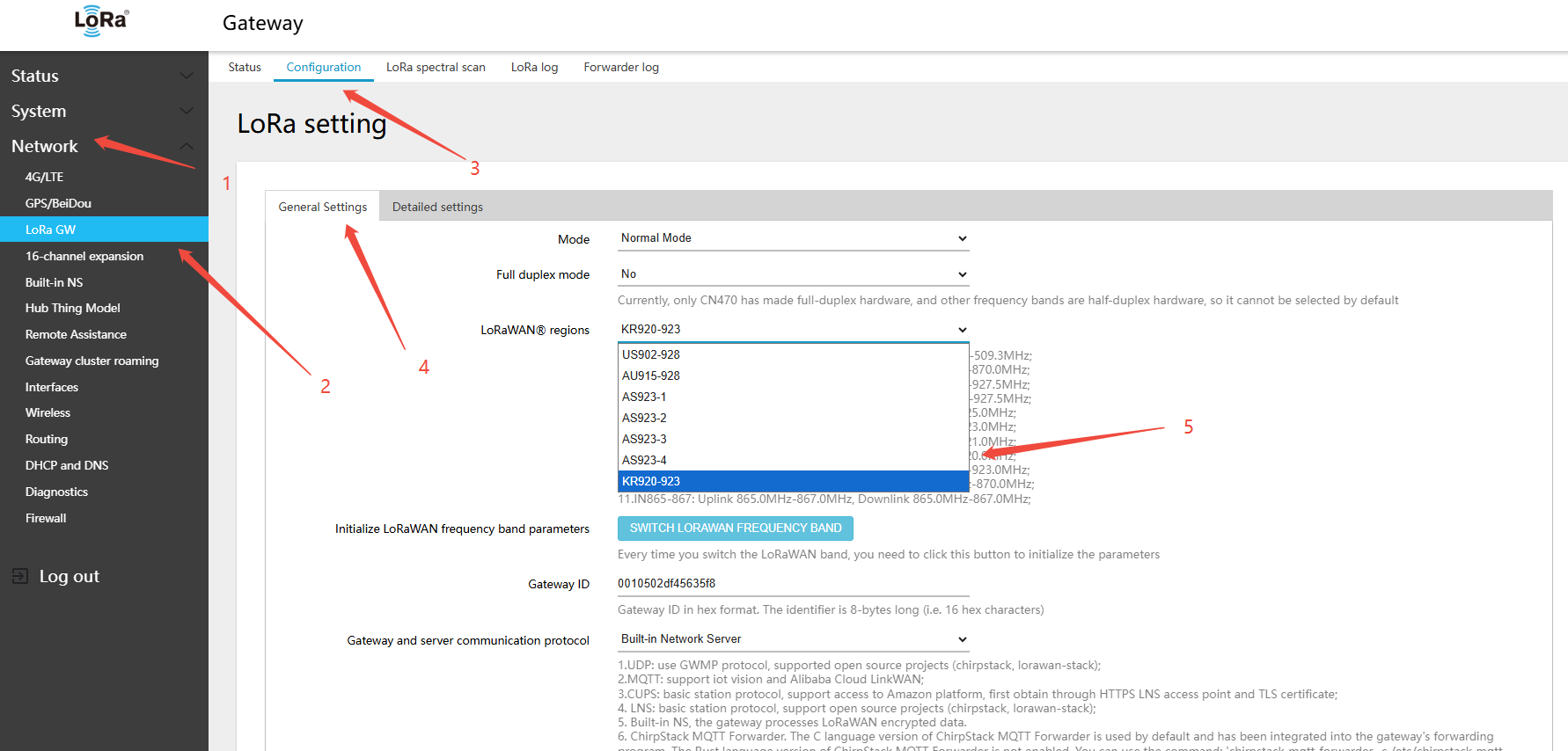Screen dimensions: 1568x751
Task: Go to the Firewall sidebar page
Action: pyautogui.click(x=46, y=518)
